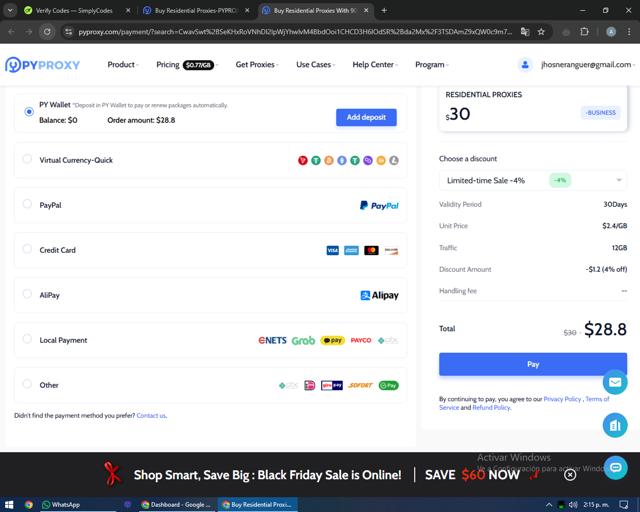Image resolution: width=640 pixels, height=512 pixels.
Task: Click the taskbar clock 2:15 p.m.
Action: (596, 505)
